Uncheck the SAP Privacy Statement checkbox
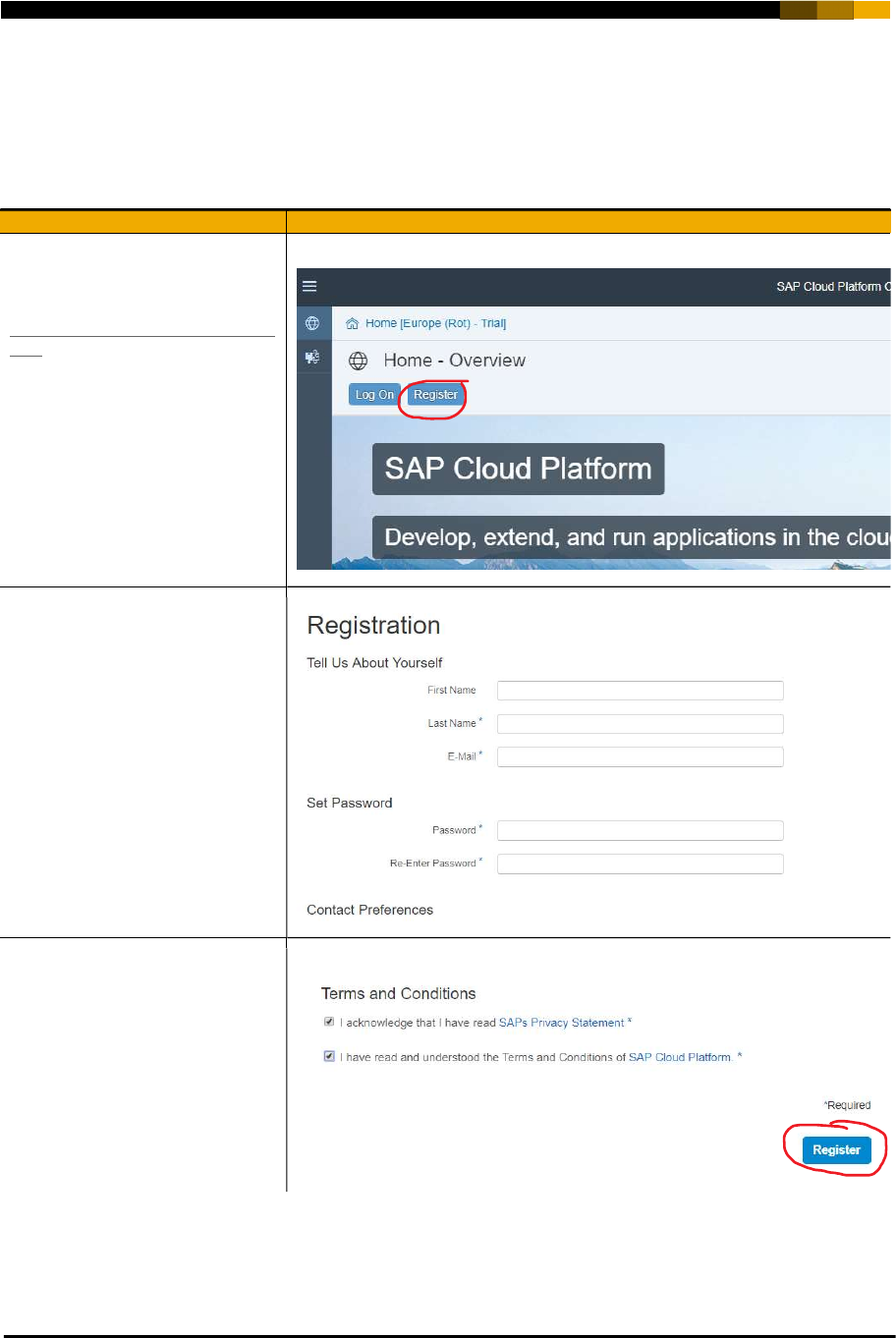The image size is (896, 1338). pyautogui.click(x=329, y=1022)
